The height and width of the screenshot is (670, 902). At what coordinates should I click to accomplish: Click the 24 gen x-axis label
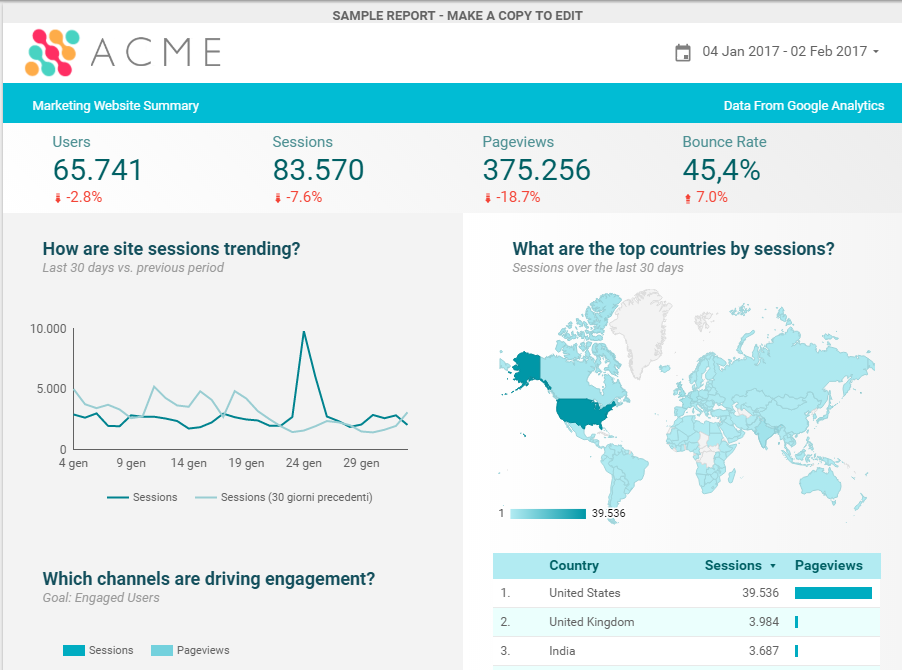click(x=304, y=463)
